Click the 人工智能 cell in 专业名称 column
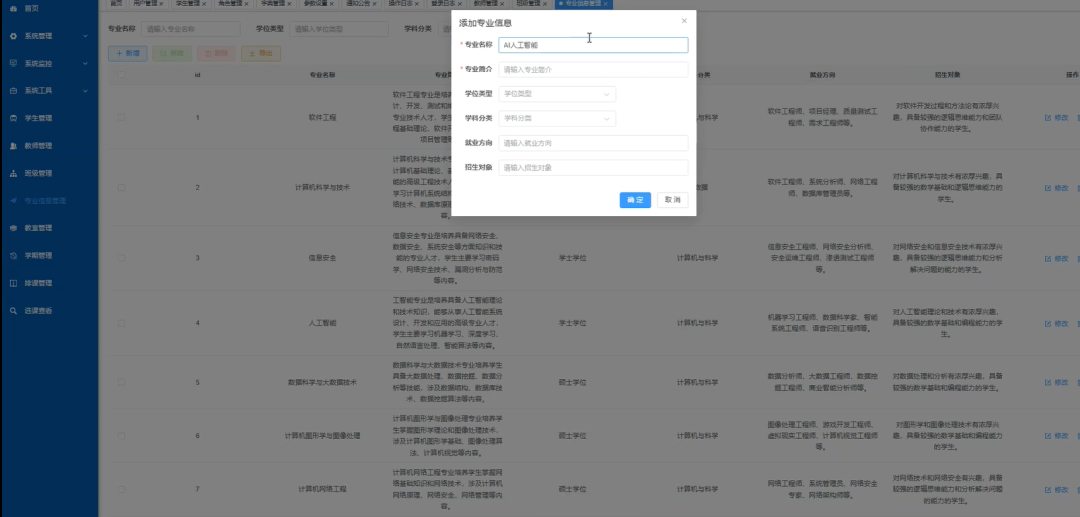The width and height of the screenshot is (1080, 517). [x=322, y=323]
